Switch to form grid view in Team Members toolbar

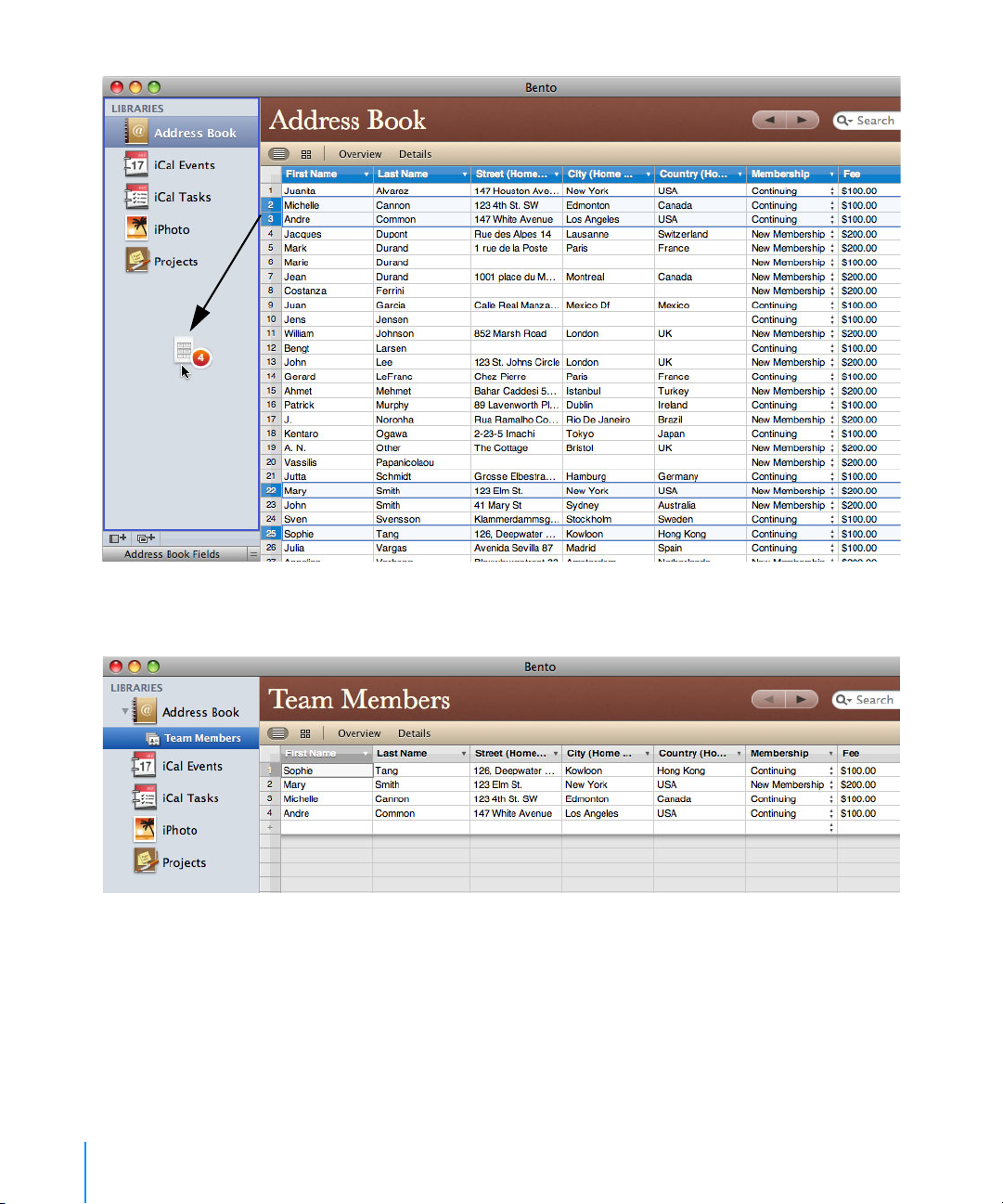pos(305,733)
